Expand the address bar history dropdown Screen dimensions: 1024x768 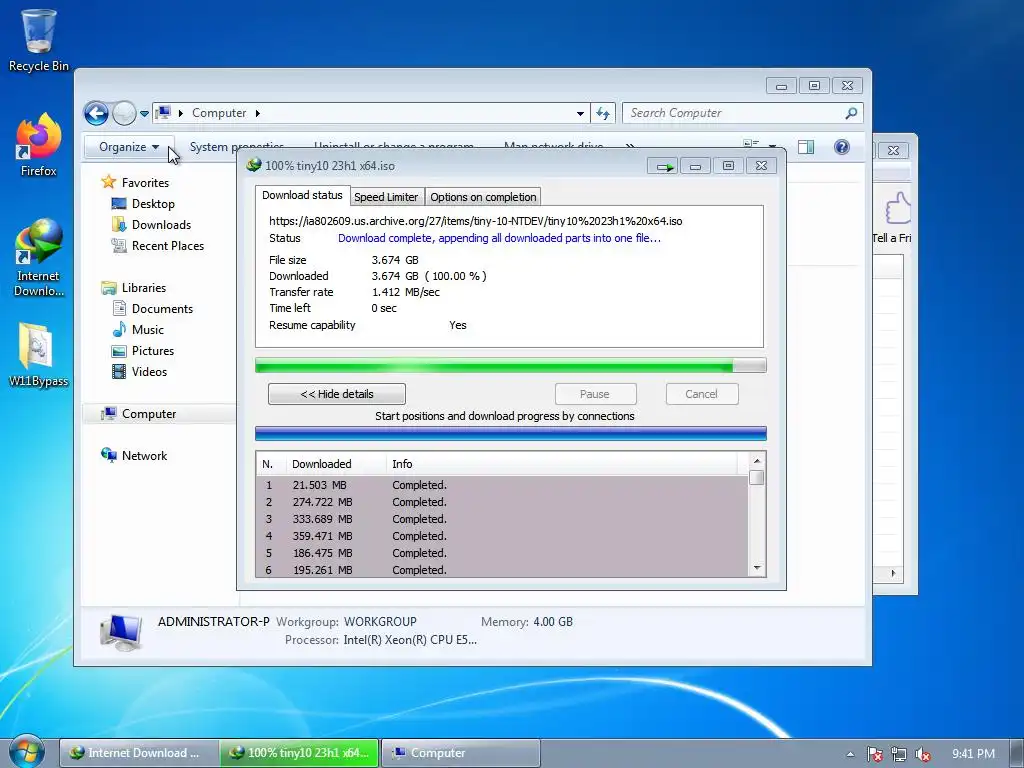tap(580, 114)
